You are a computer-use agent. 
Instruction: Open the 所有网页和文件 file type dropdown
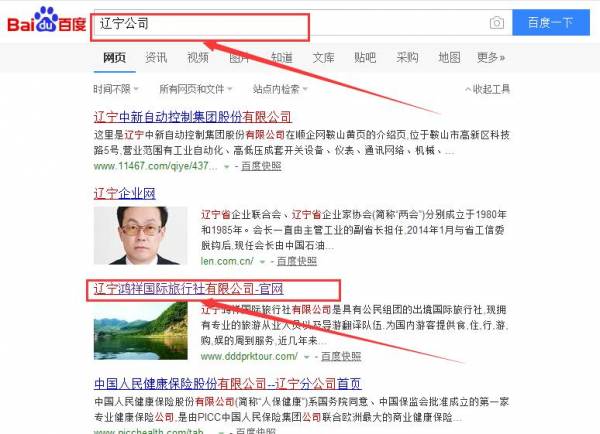[x=196, y=89]
